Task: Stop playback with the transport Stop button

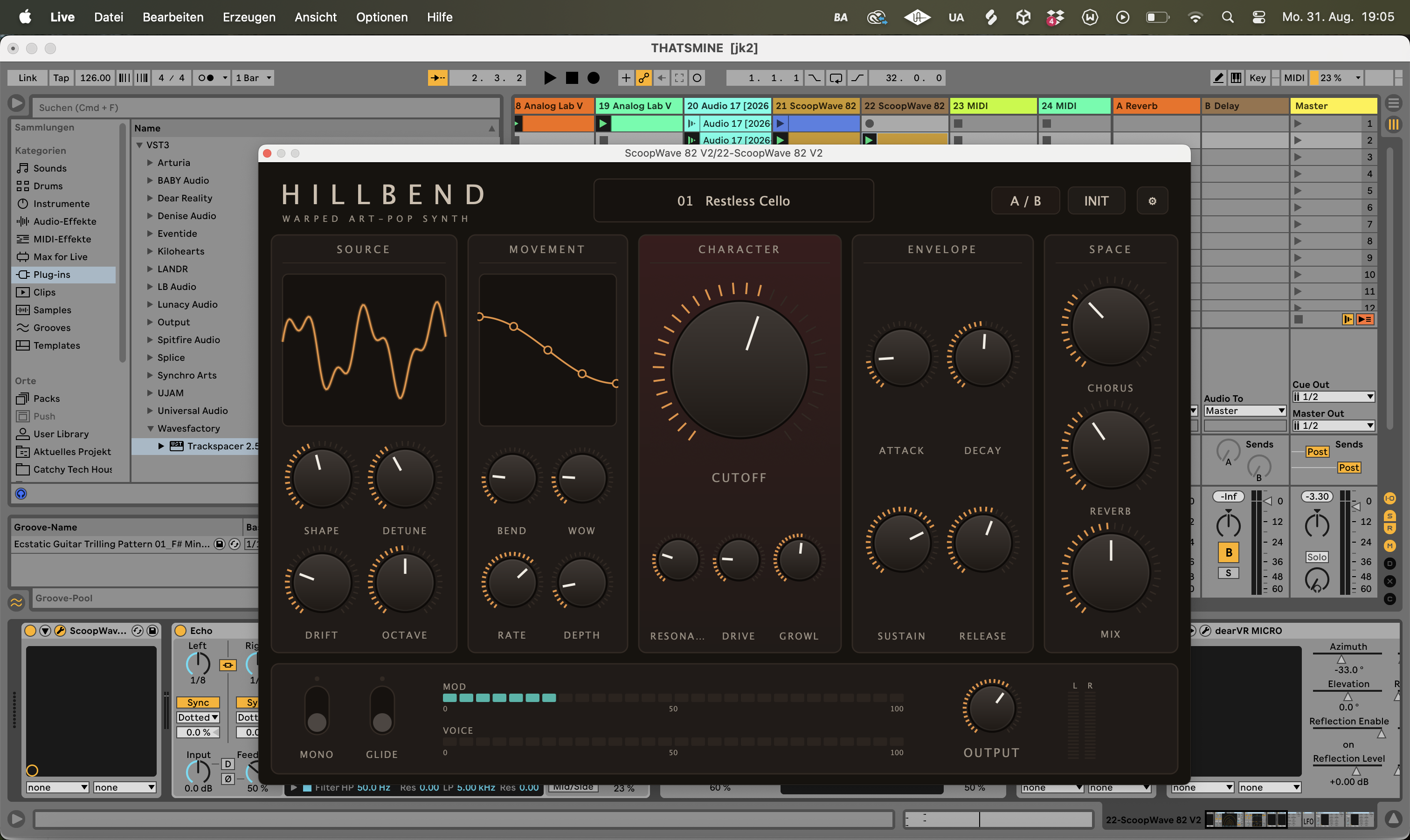Action: [x=572, y=78]
